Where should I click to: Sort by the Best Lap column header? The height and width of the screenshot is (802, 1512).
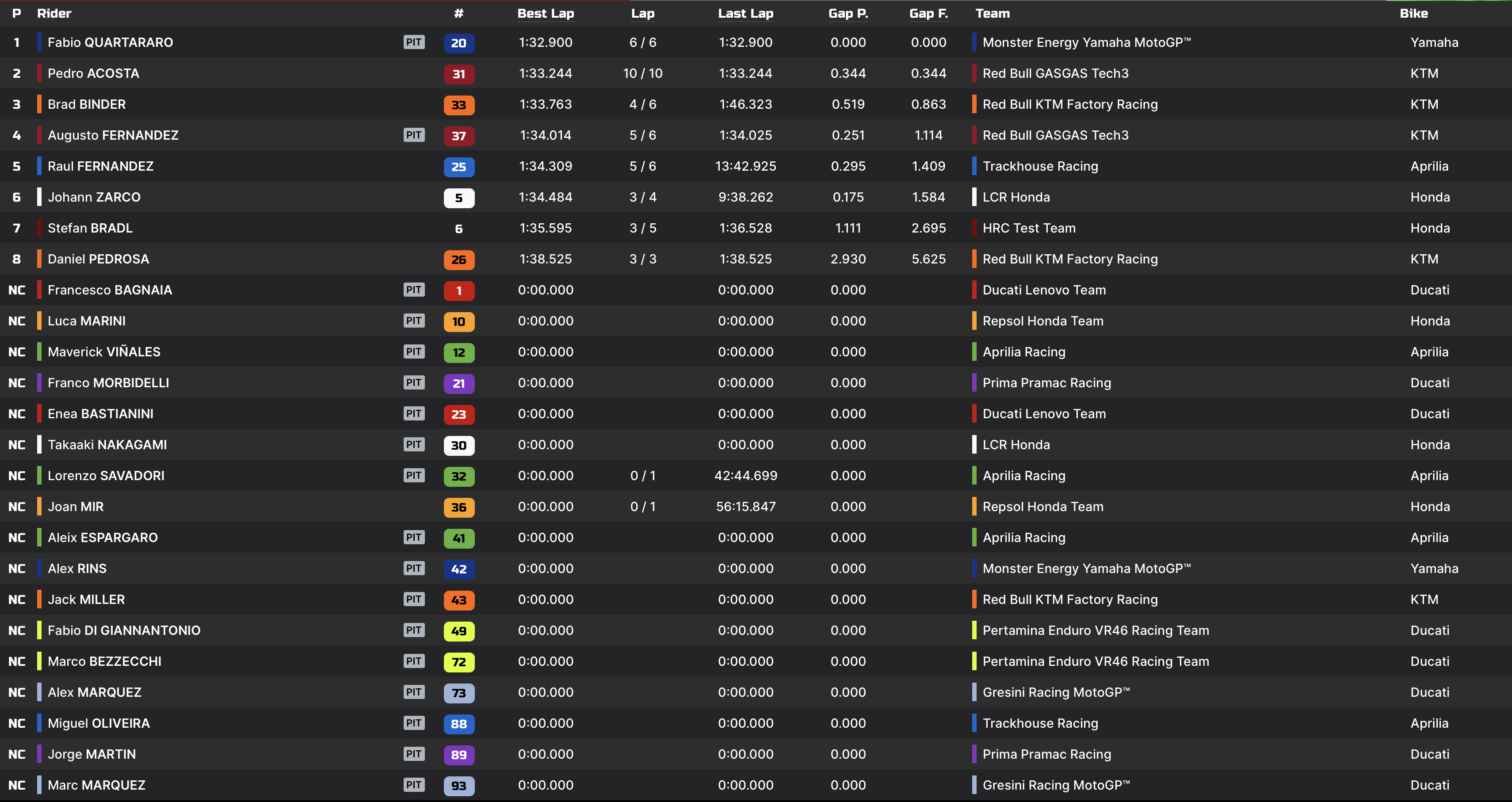545,14
